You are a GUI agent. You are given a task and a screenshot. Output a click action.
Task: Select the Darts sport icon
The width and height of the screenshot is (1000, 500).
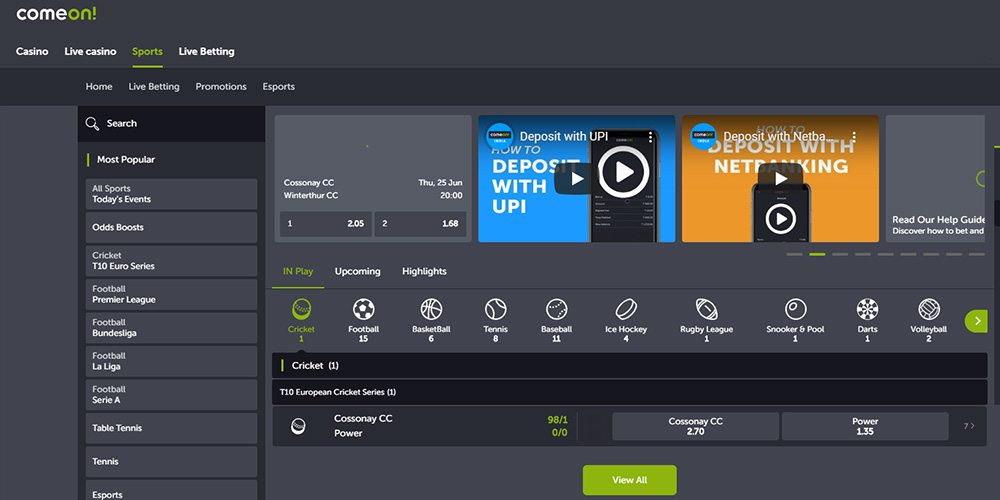tap(867, 309)
